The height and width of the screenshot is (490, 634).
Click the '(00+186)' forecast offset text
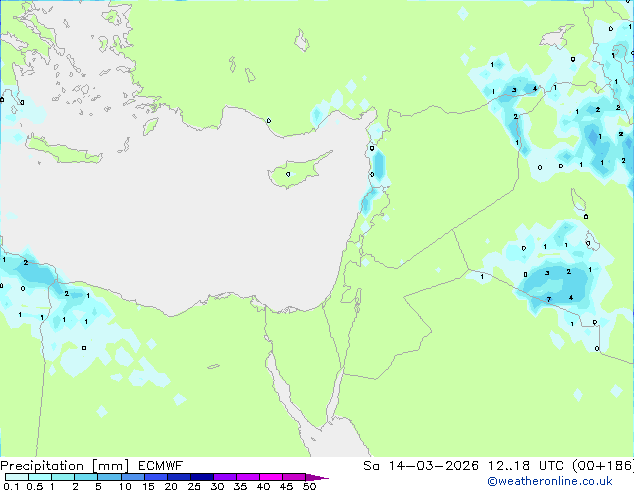[603, 466]
